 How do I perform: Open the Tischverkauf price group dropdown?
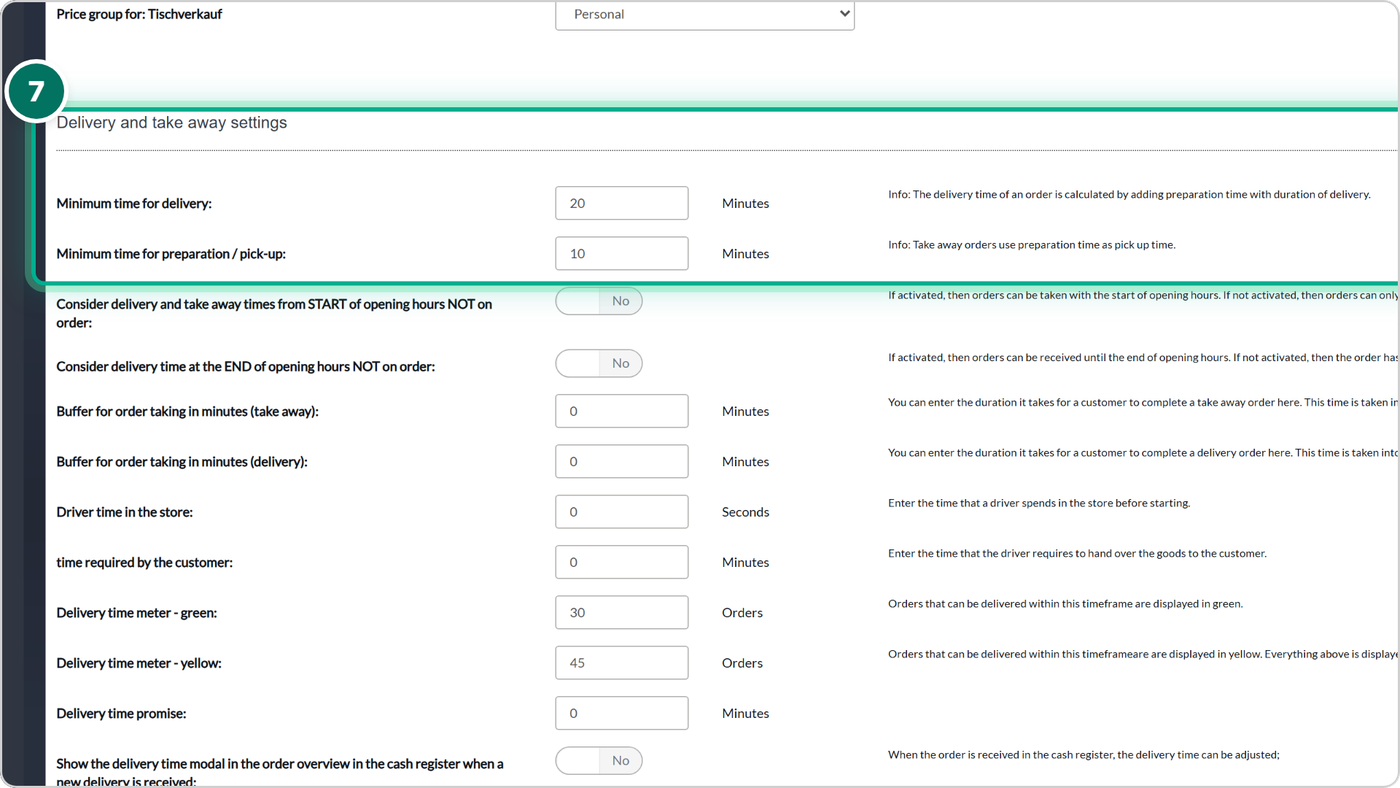(x=705, y=14)
